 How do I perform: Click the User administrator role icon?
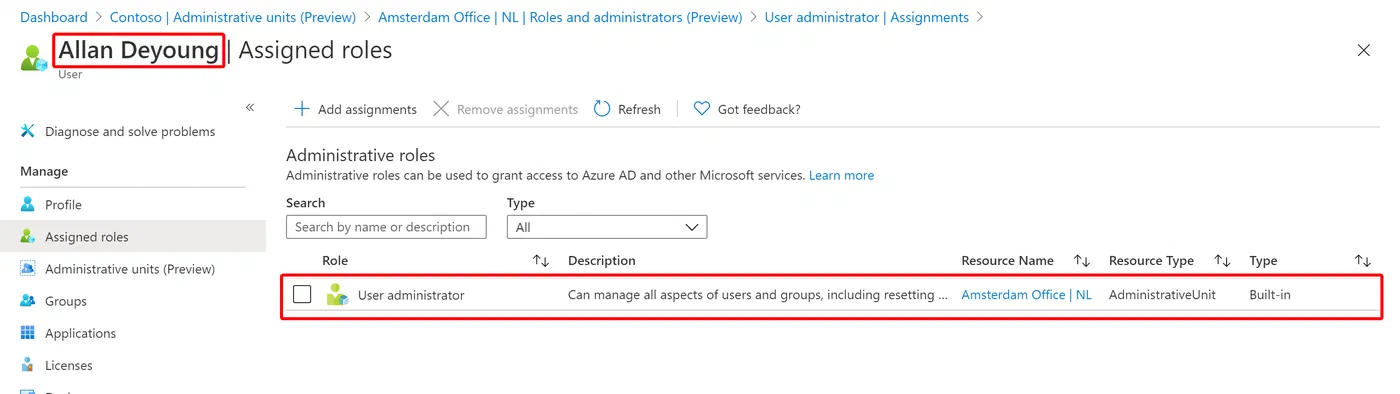[x=337, y=295]
